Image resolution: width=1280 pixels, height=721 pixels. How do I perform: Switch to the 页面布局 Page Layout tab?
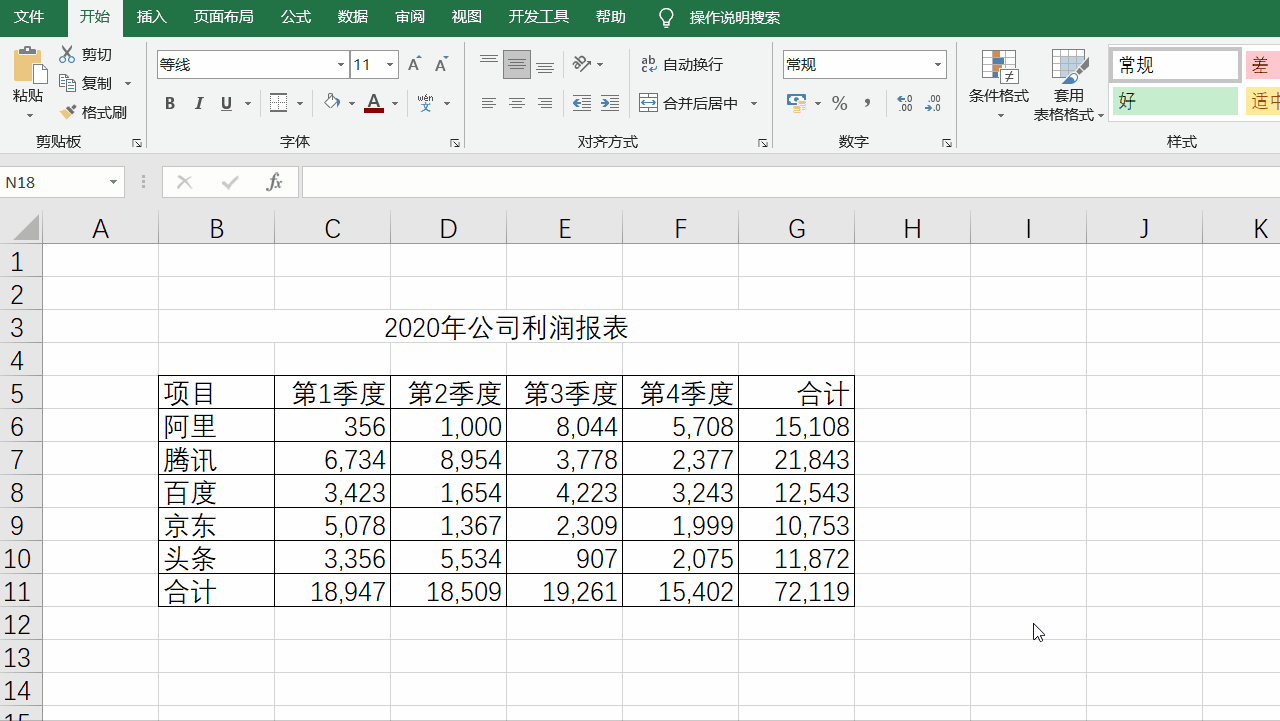[x=224, y=17]
